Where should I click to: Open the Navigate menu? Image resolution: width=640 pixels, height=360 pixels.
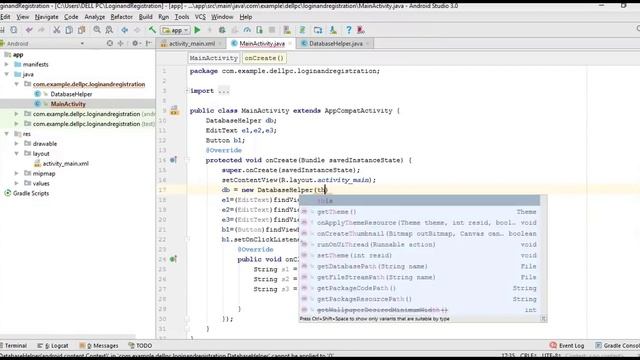coord(47,17)
